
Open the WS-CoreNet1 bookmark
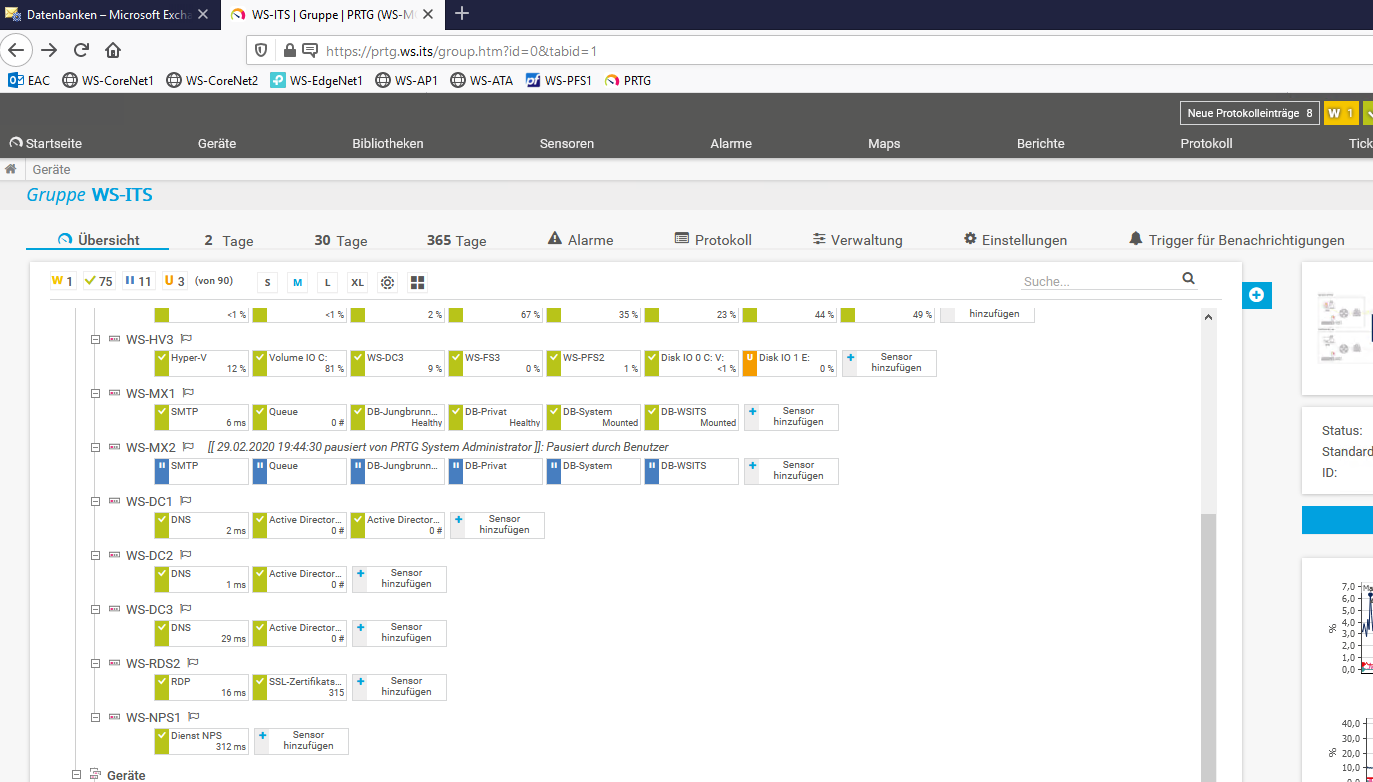pyautogui.click(x=108, y=80)
